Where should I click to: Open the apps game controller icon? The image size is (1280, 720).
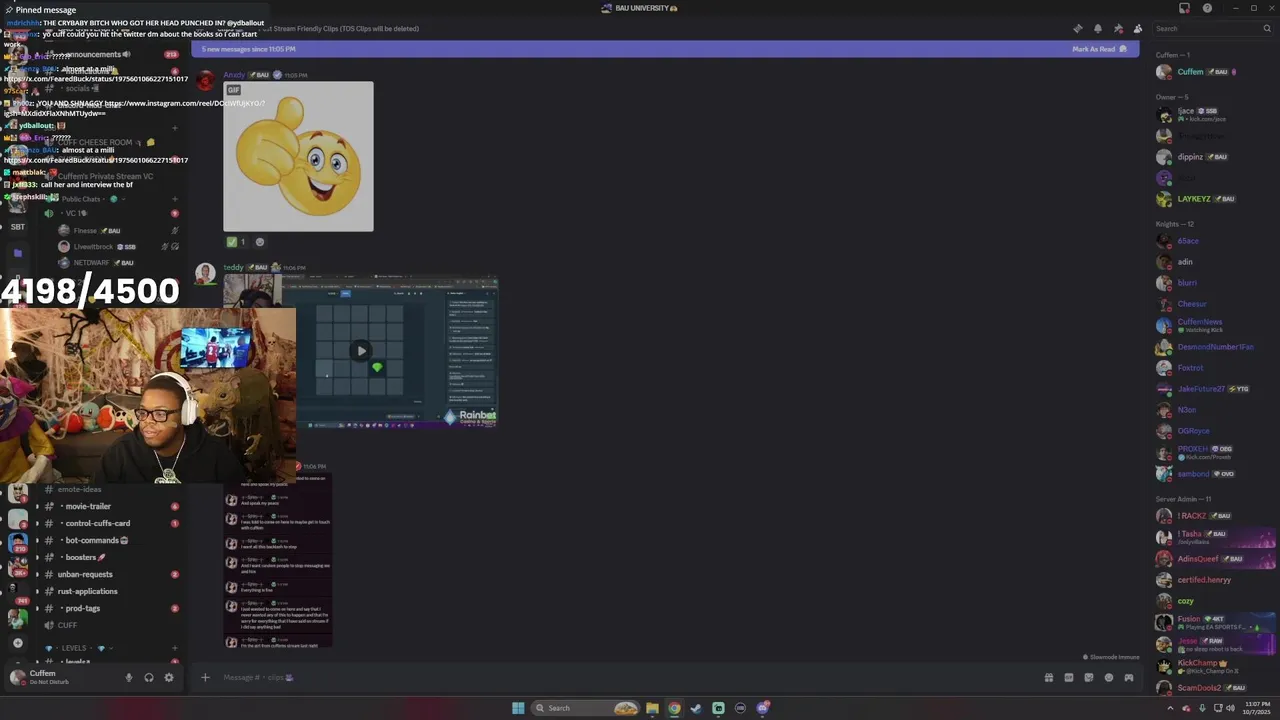pos(1129,677)
